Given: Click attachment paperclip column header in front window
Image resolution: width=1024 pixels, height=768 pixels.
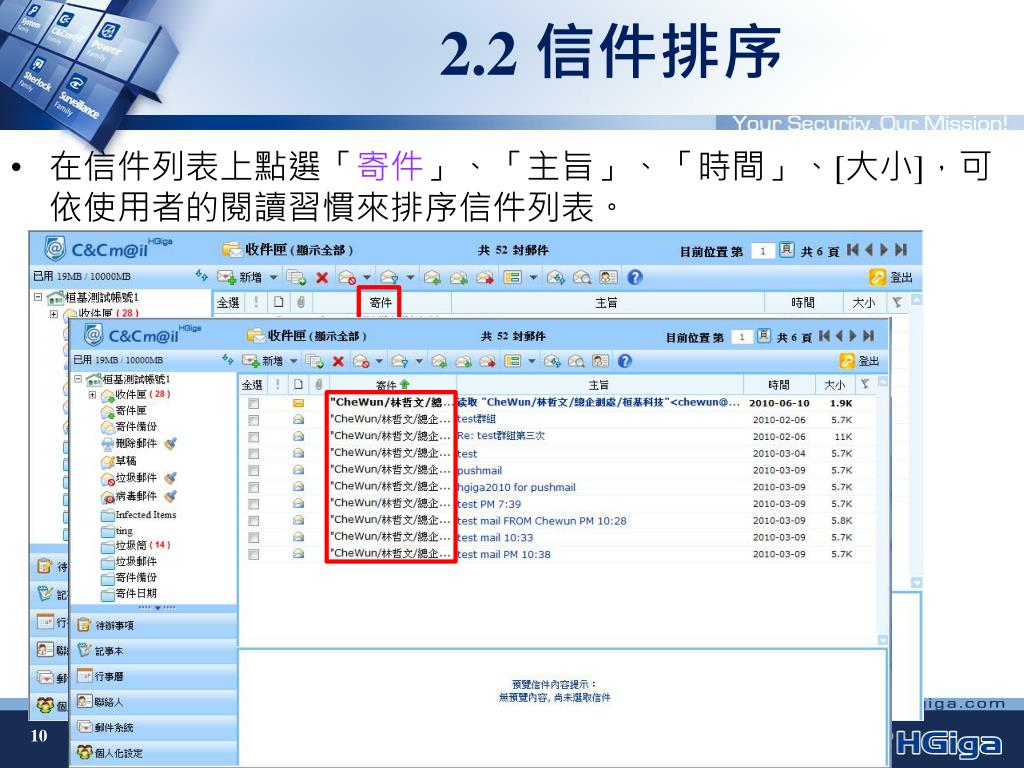Looking at the screenshot, I should tap(318, 385).
